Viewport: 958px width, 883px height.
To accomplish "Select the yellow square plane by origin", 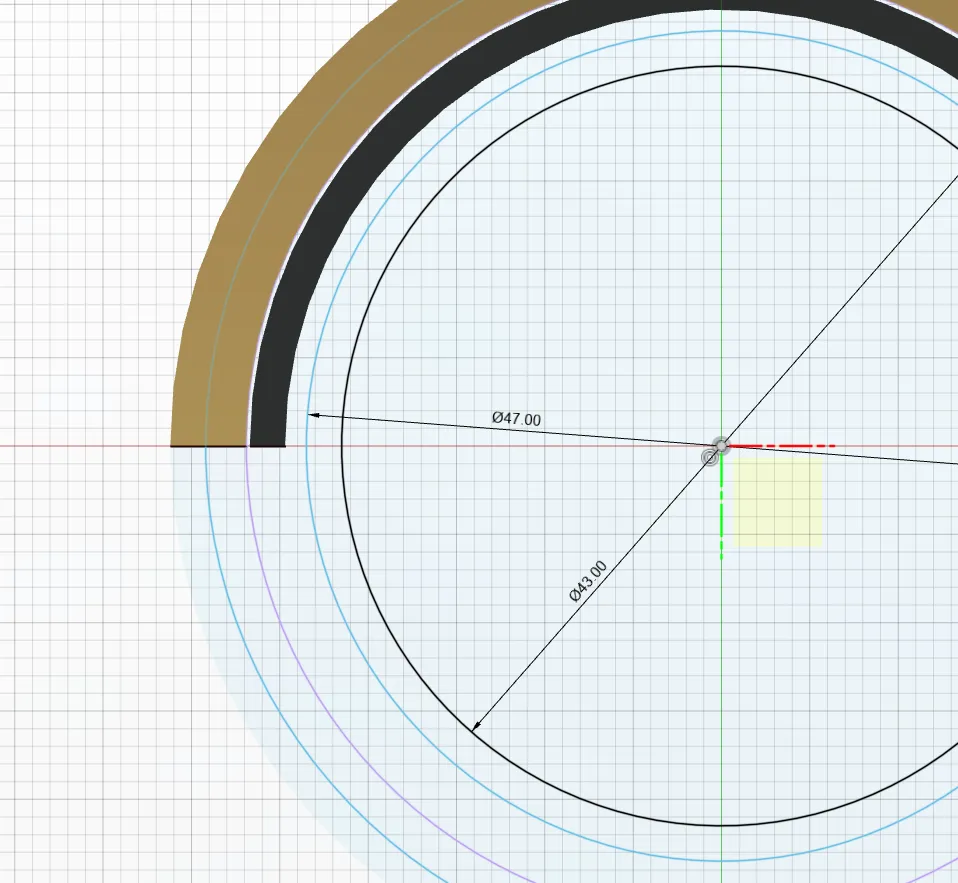I will click(778, 502).
